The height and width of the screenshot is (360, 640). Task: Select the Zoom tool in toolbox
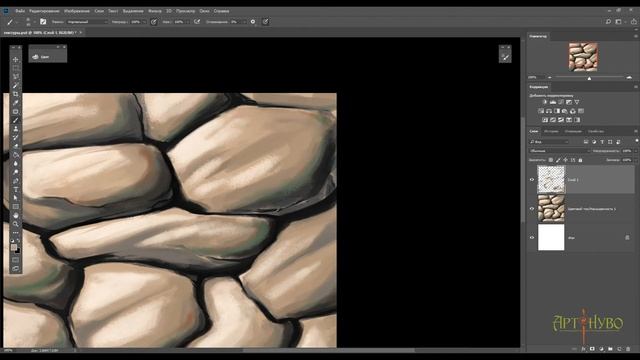pyautogui.click(x=16, y=224)
